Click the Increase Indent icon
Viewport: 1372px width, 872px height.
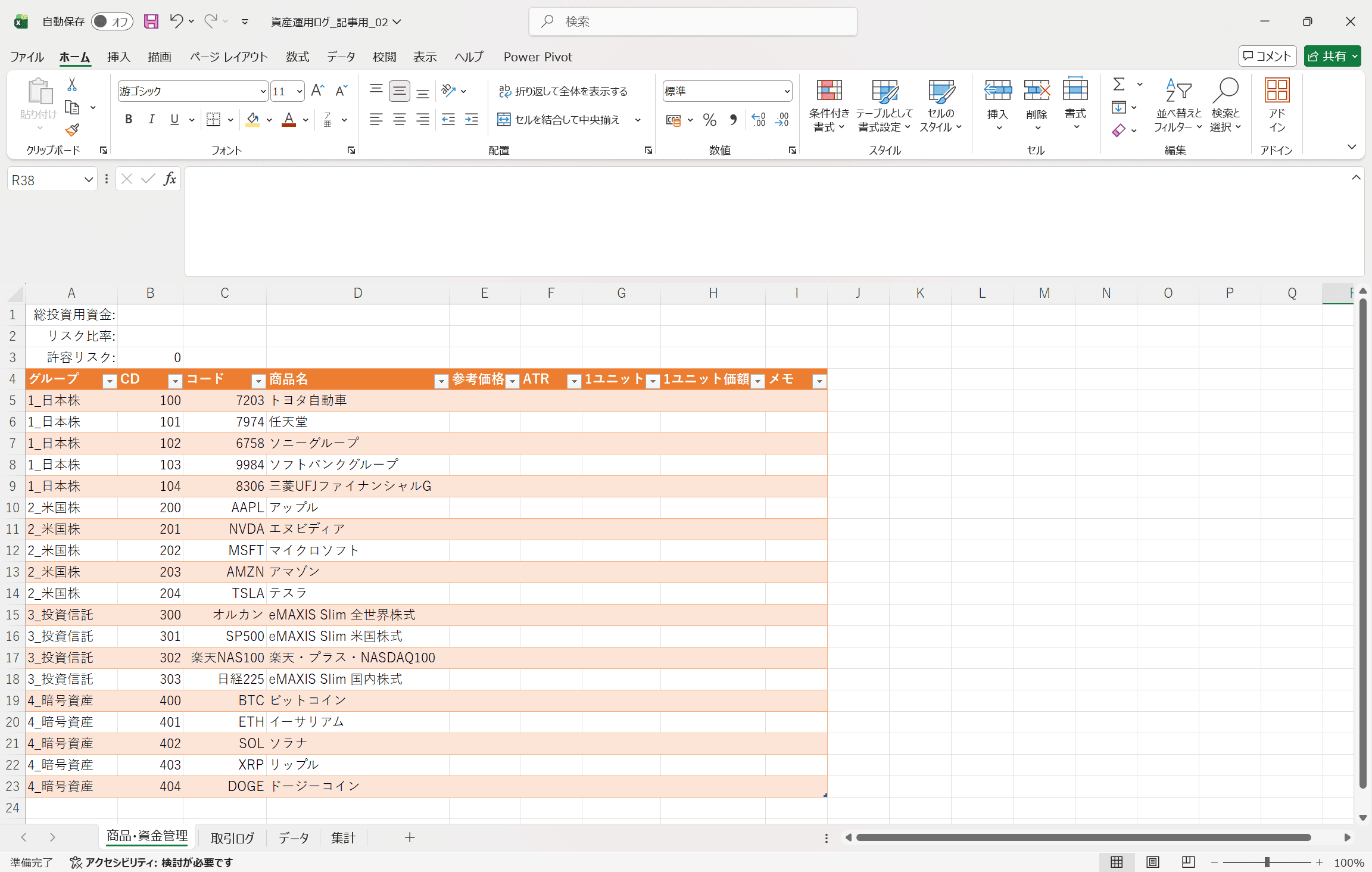472,120
